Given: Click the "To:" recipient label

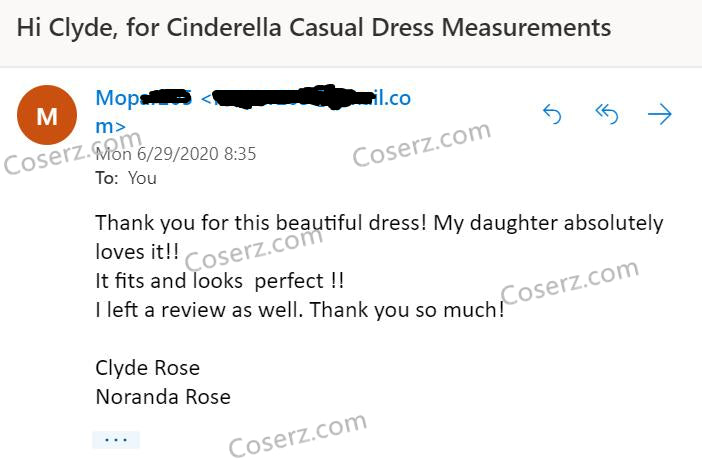Looking at the screenshot, I should click(x=106, y=178).
